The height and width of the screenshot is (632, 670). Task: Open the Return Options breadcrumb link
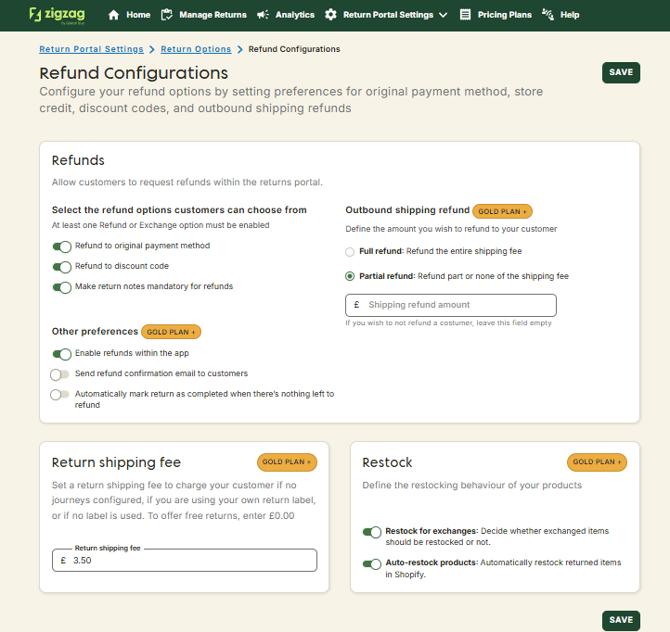pos(195,49)
